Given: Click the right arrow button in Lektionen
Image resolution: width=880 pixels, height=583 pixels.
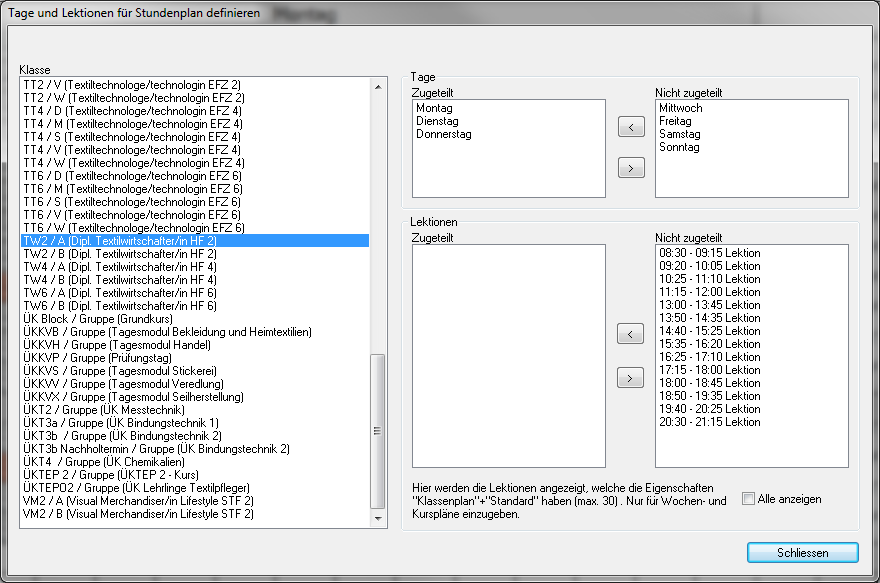Looking at the screenshot, I should click(x=631, y=377).
